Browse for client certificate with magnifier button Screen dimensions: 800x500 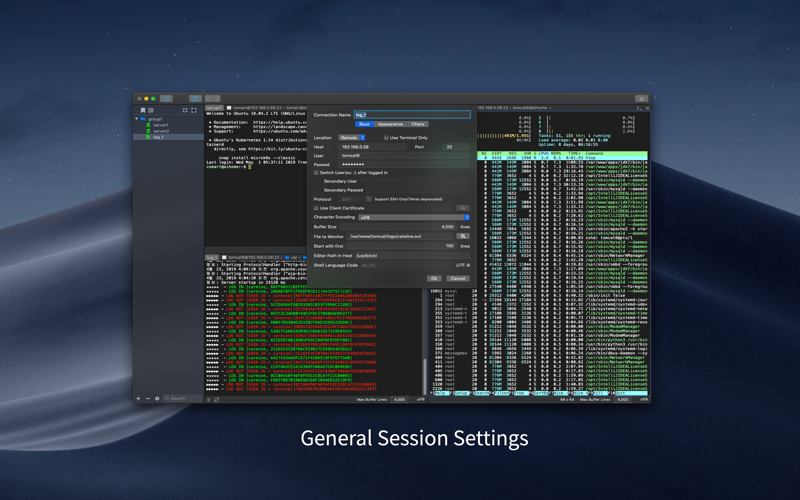coord(463,208)
